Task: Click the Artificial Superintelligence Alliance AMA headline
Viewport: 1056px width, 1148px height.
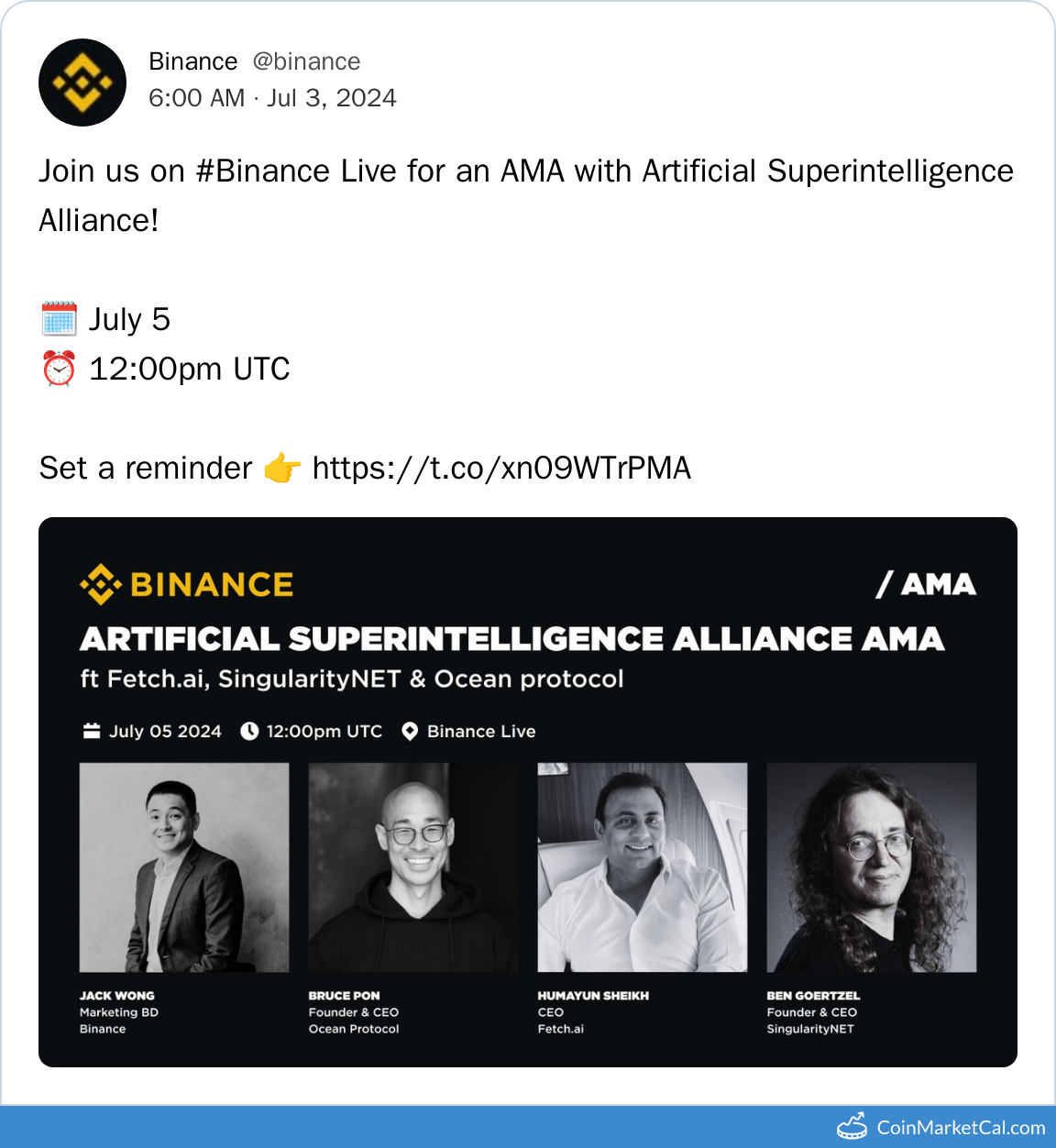Action: coord(511,639)
